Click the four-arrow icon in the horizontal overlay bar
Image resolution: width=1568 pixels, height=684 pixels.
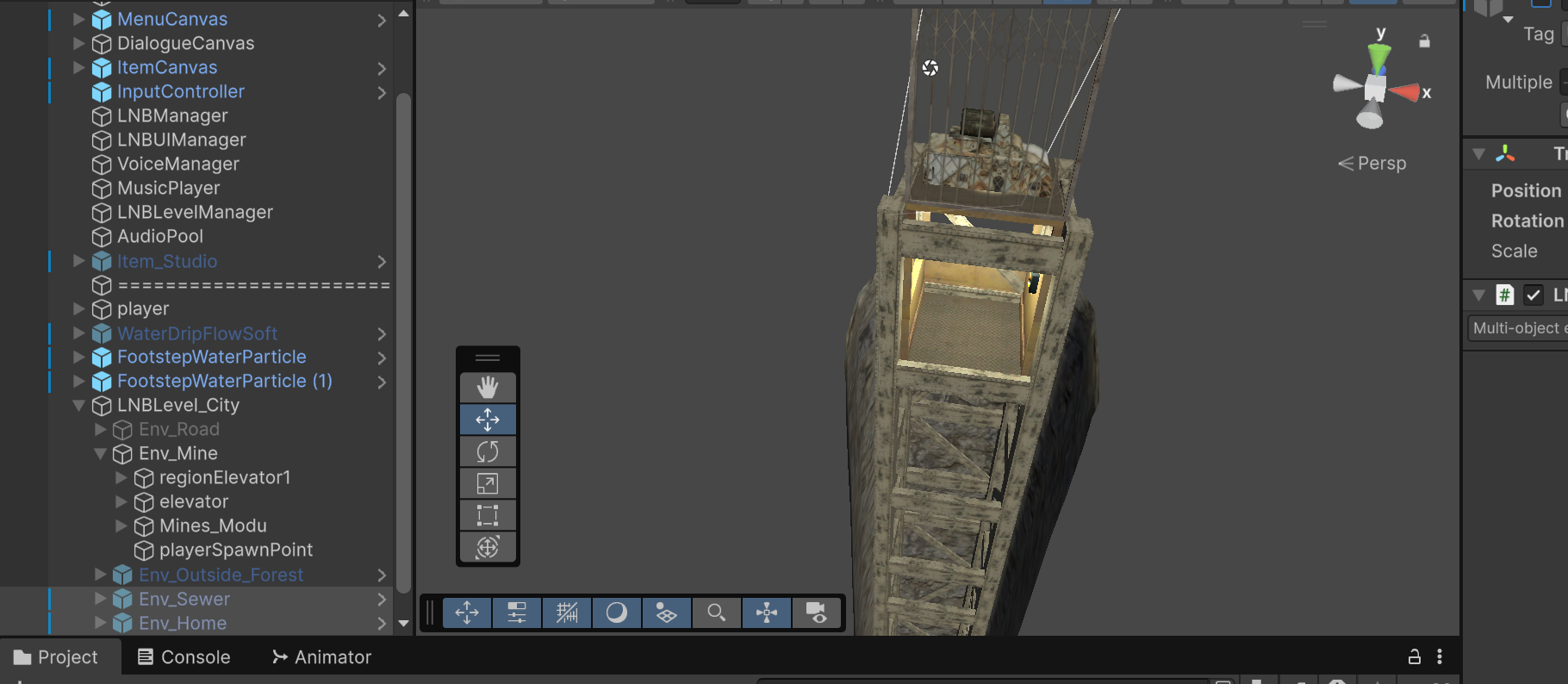coord(467,612)
